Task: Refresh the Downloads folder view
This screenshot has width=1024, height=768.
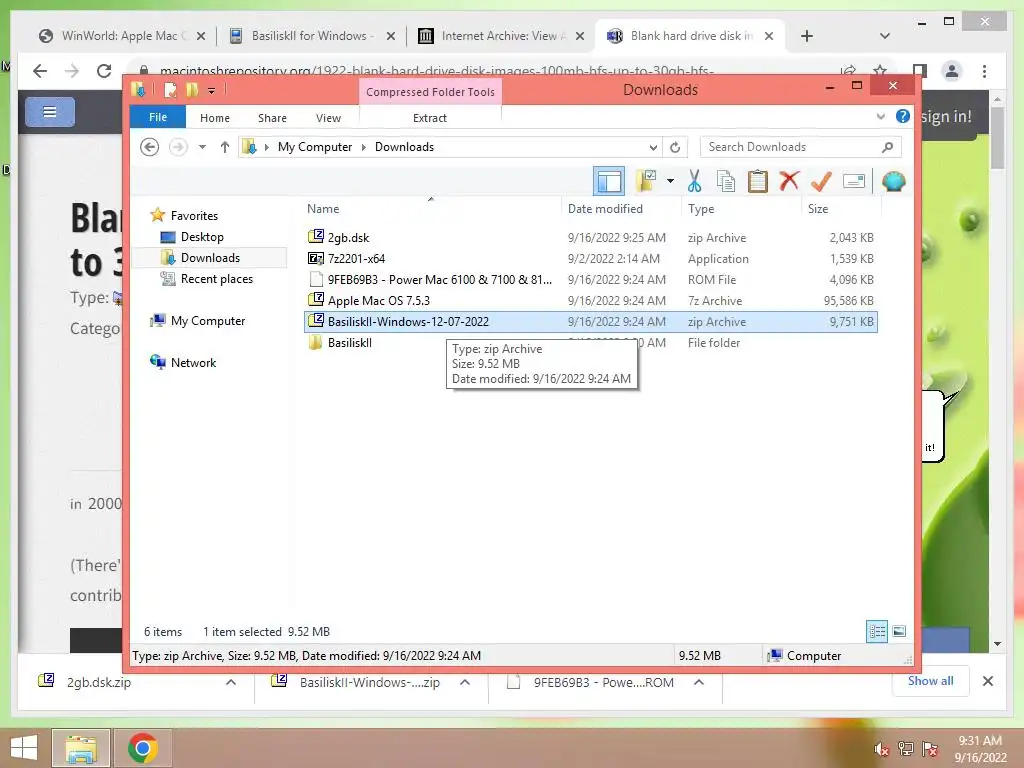Action: (675, 147)
